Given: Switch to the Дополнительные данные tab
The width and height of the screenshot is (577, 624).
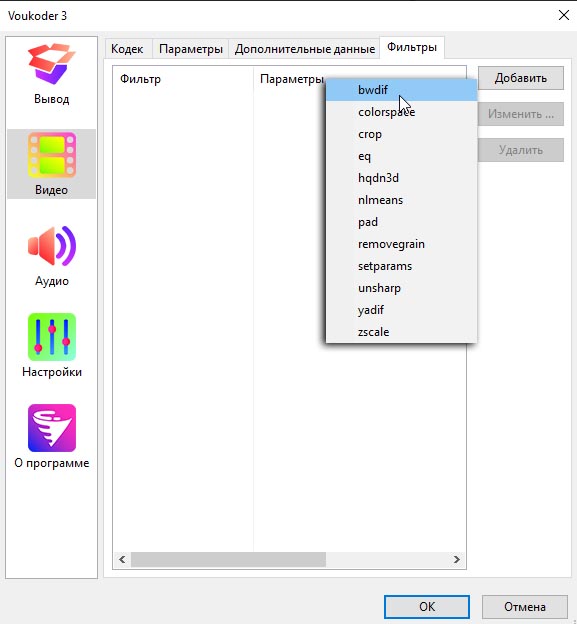Looking at the screenshot, I should click(304, 49).
